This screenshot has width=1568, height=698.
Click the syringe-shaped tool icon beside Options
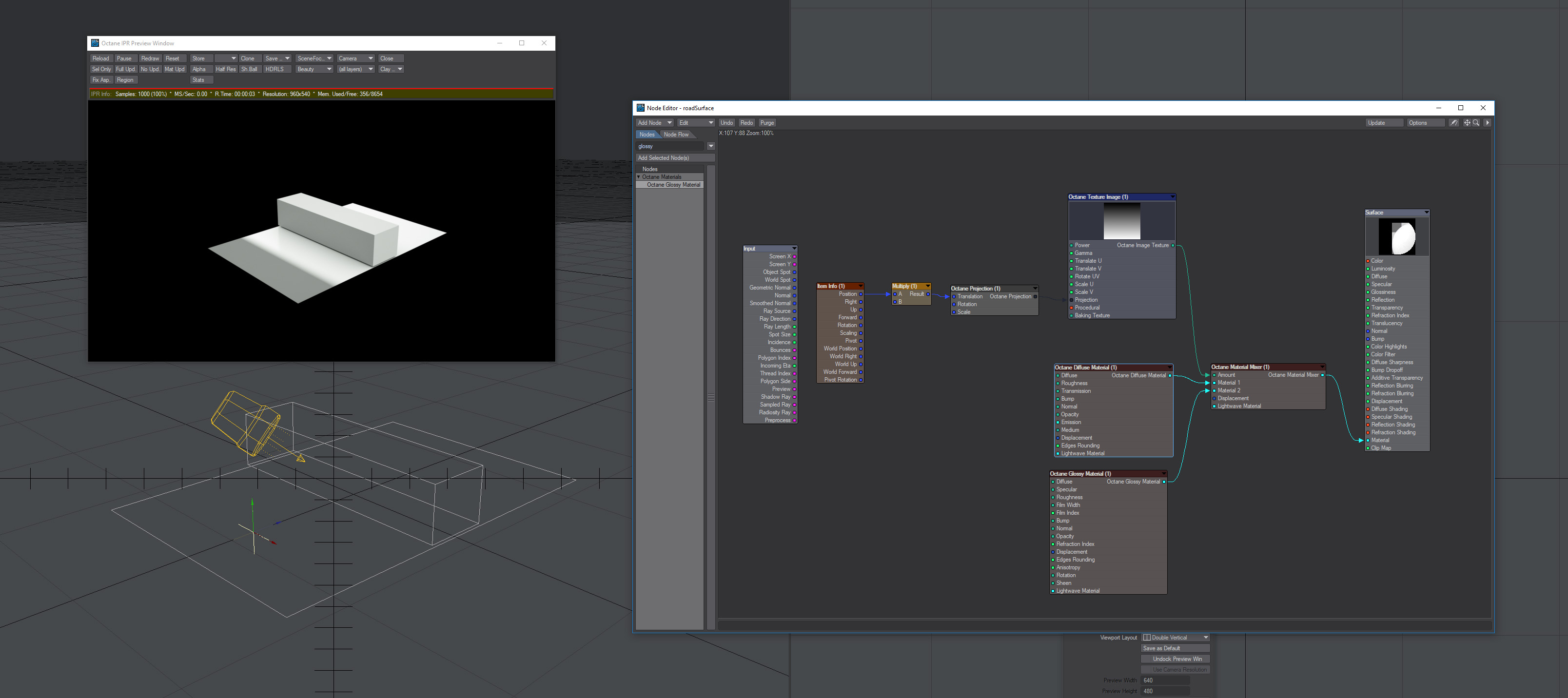(x=1453, y=123)
